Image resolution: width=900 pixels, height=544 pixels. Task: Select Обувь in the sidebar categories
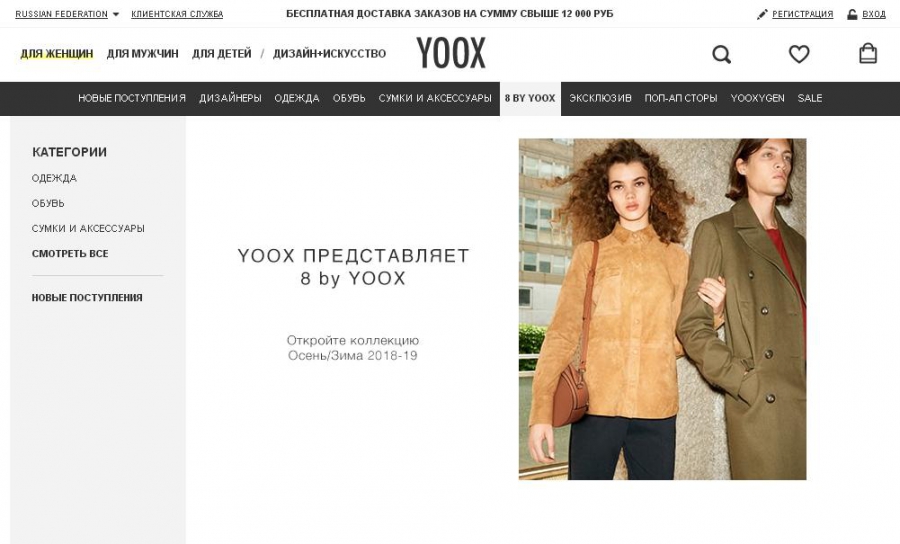coord(48,203)
